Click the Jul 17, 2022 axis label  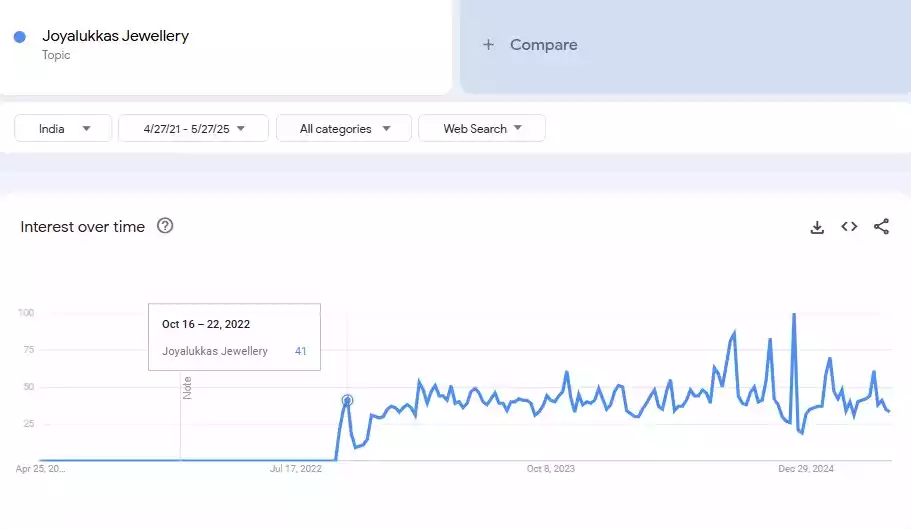point(296,469)
